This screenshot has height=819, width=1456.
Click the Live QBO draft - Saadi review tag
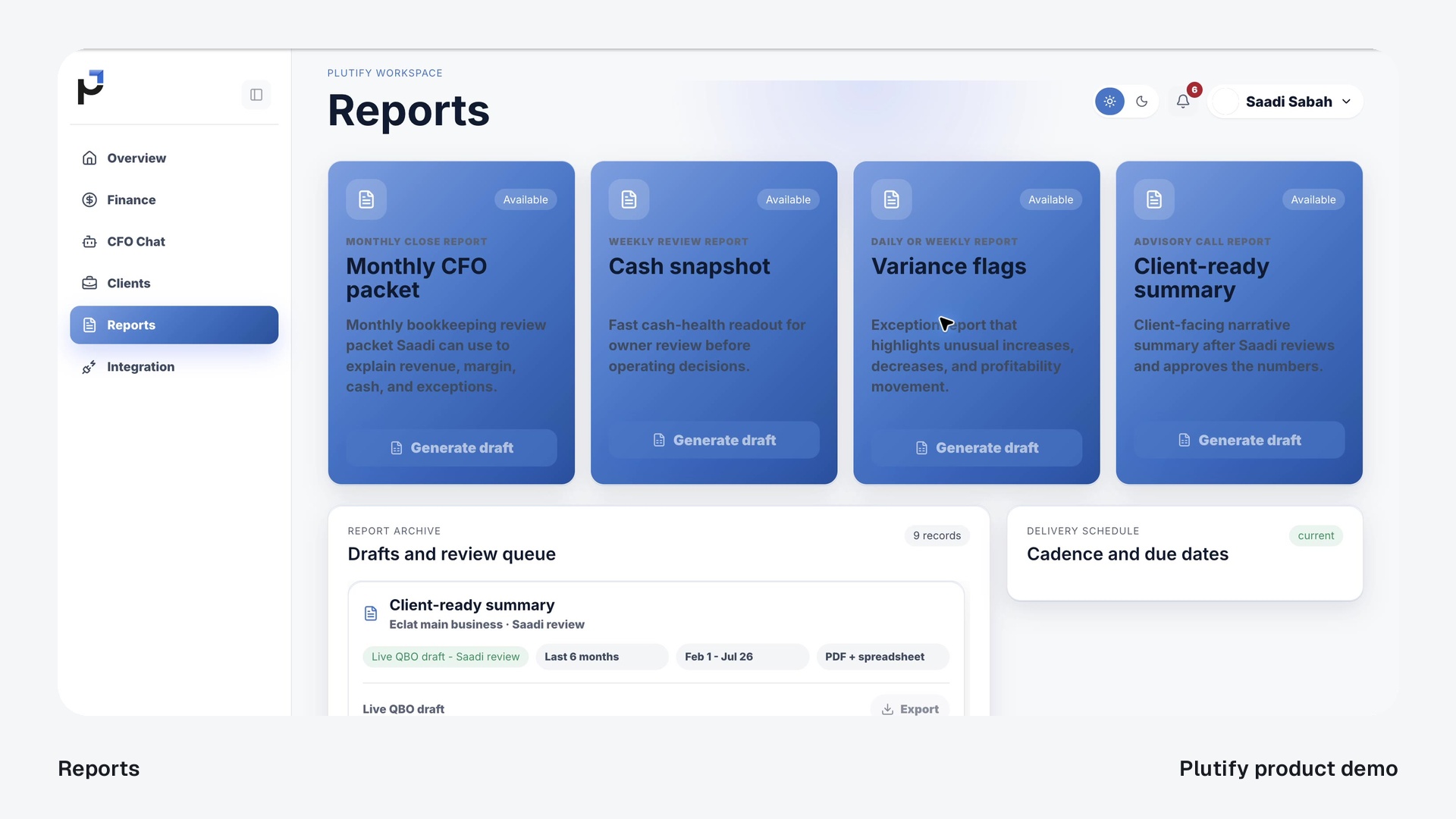click(x=445, y=657)
